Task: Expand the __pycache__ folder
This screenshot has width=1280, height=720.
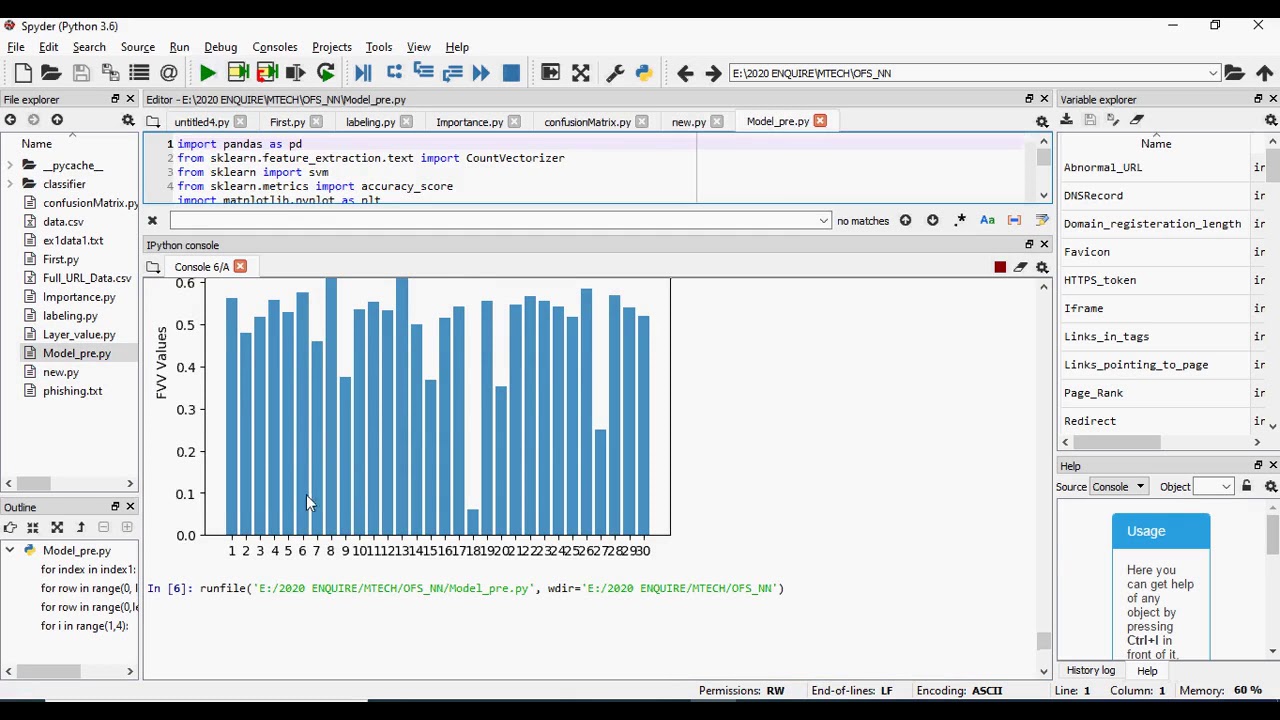Action: pos(10,165)
